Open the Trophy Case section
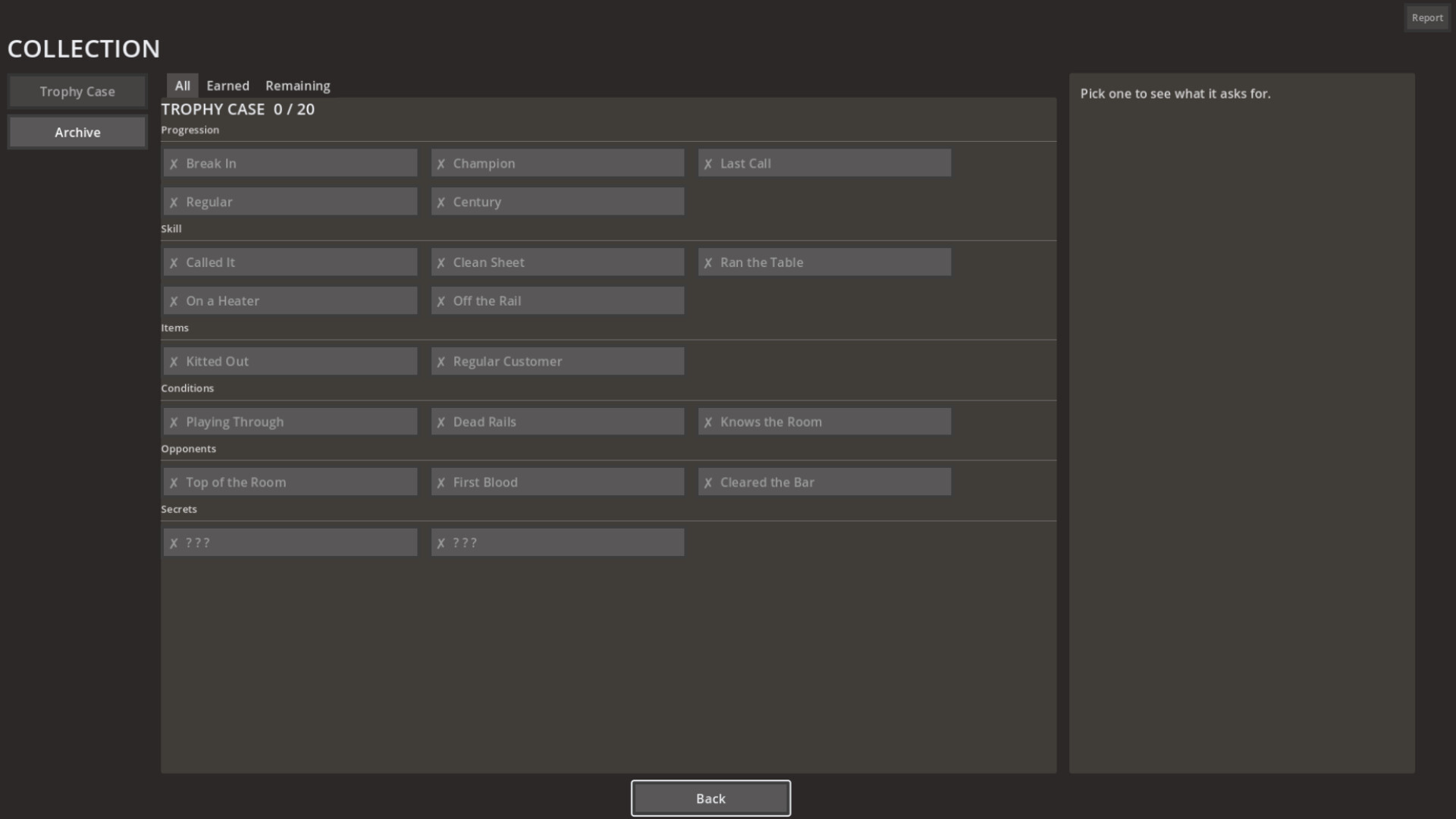Screen dimensions: 1456x819 pos(77,92)
